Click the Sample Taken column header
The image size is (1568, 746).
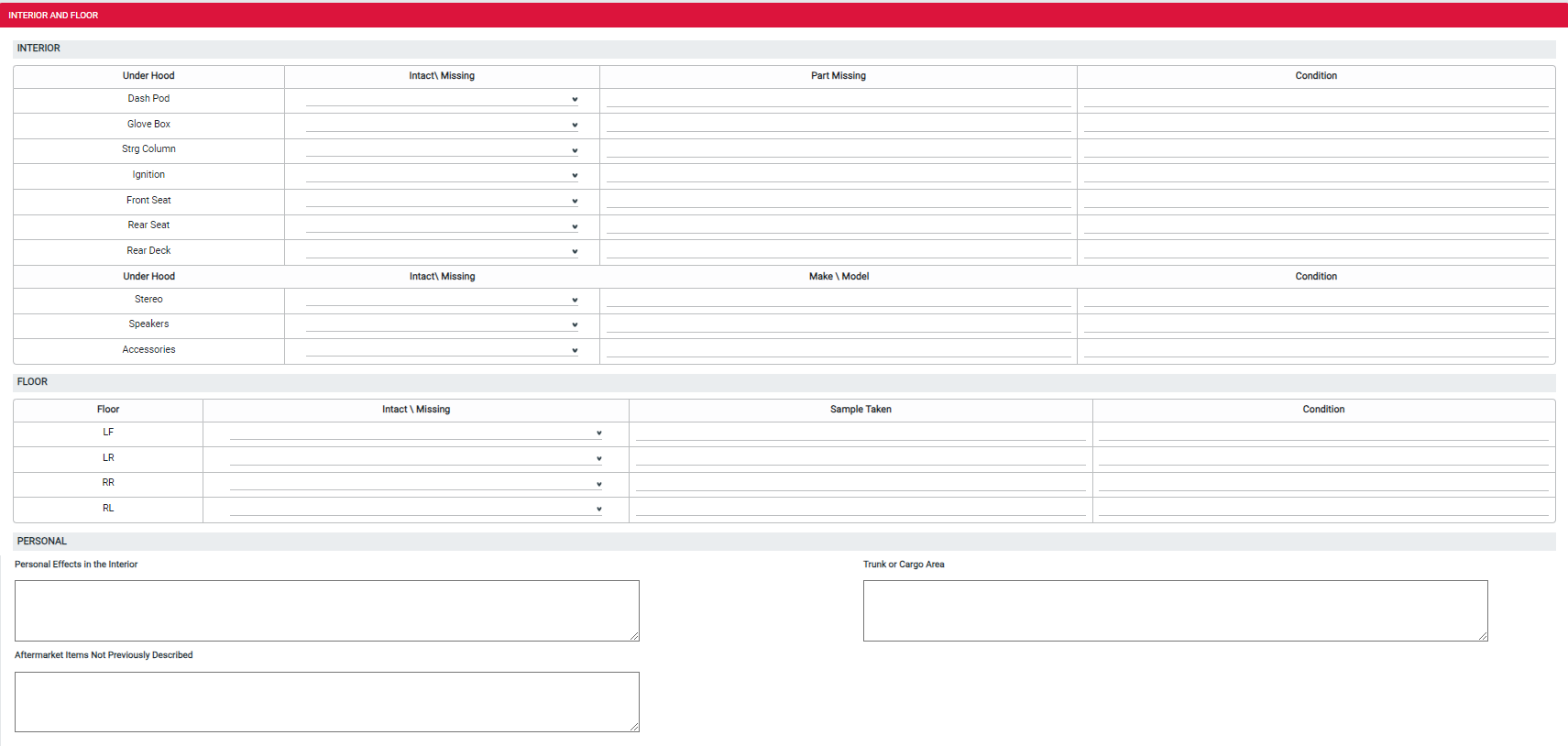tap(861, 410)
